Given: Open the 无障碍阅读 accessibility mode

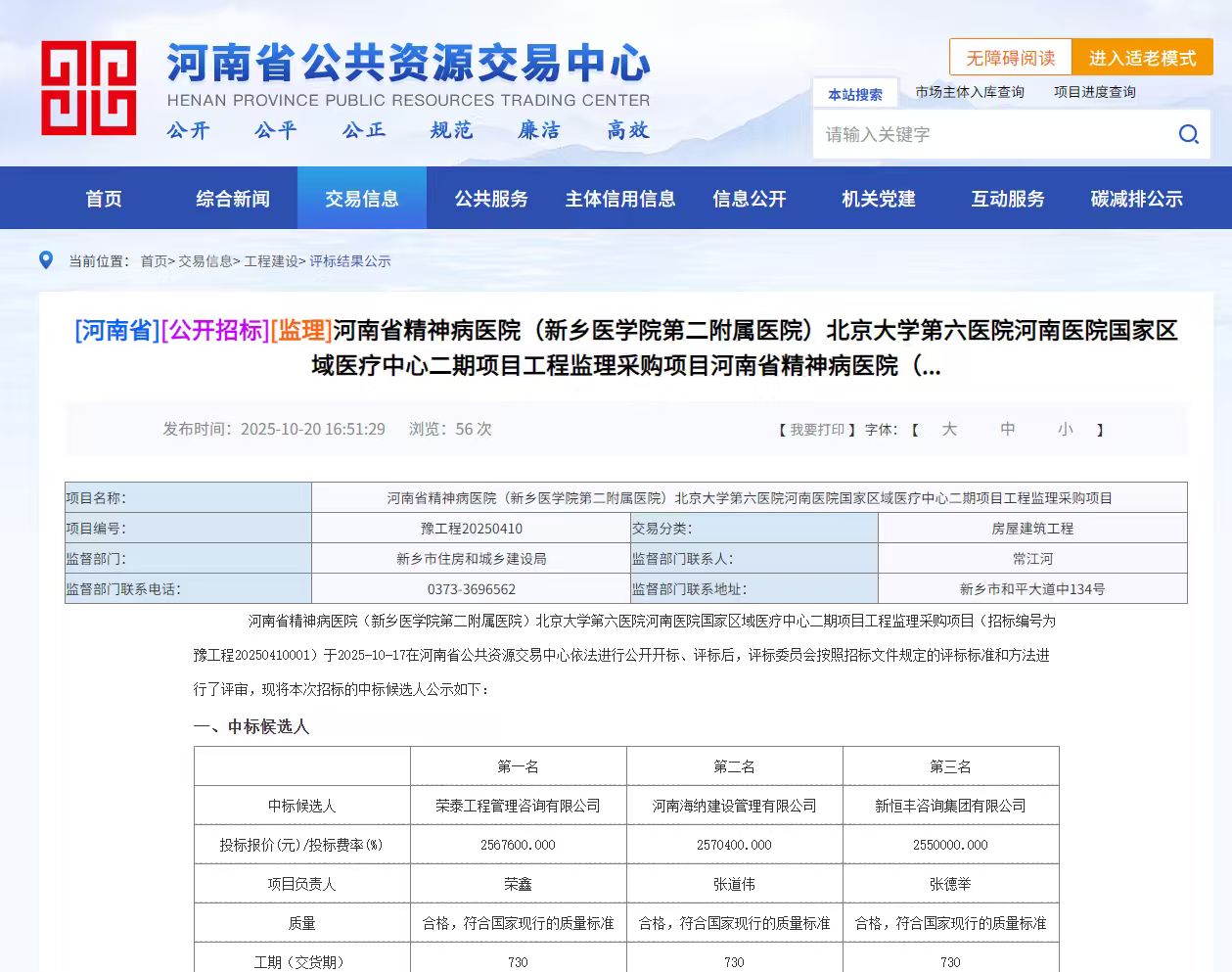Looking at the screenshot, I should coord(1010,58).
